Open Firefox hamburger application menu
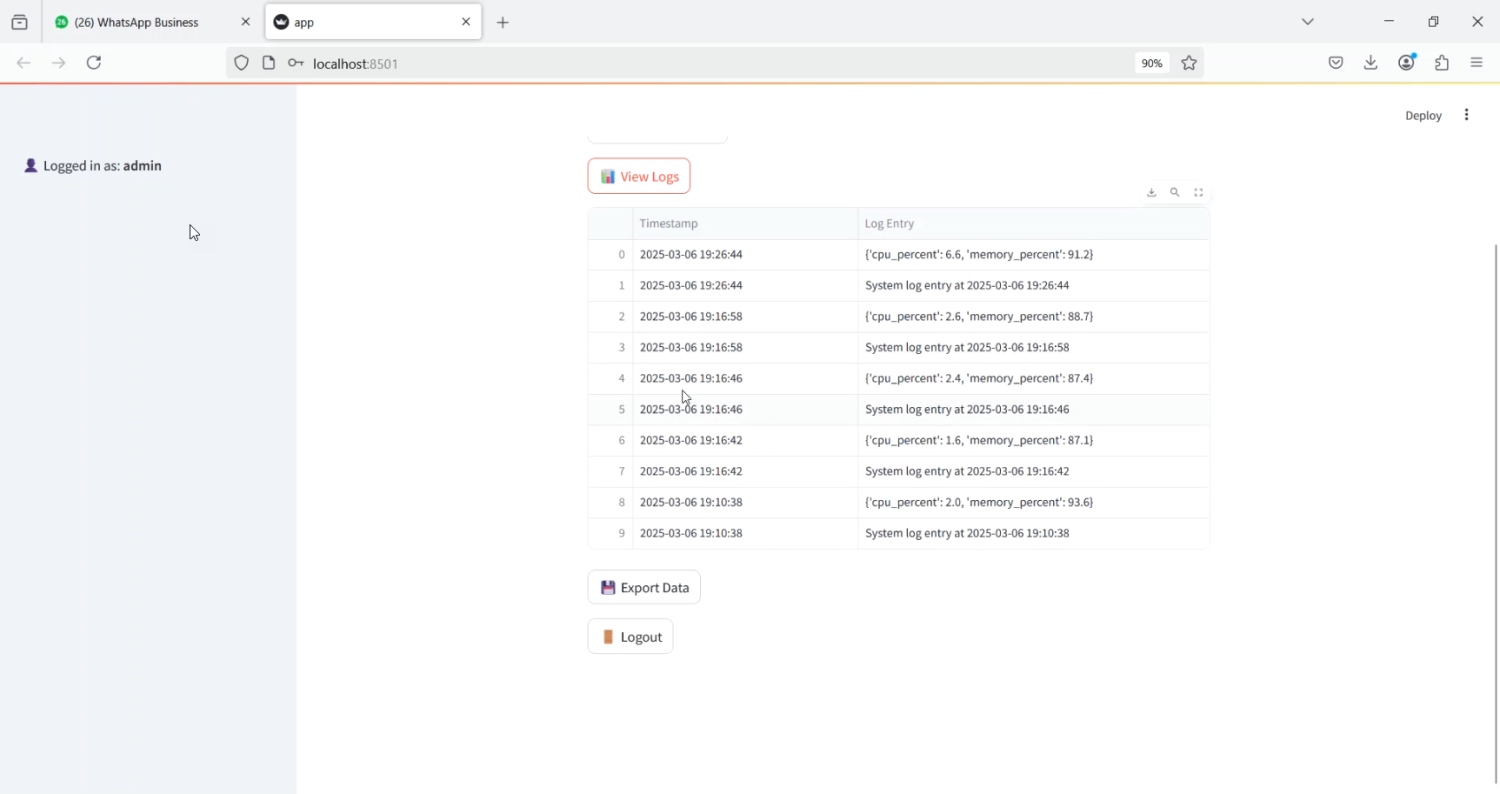The image size is (1500, 794). [x=1477, y=63]
